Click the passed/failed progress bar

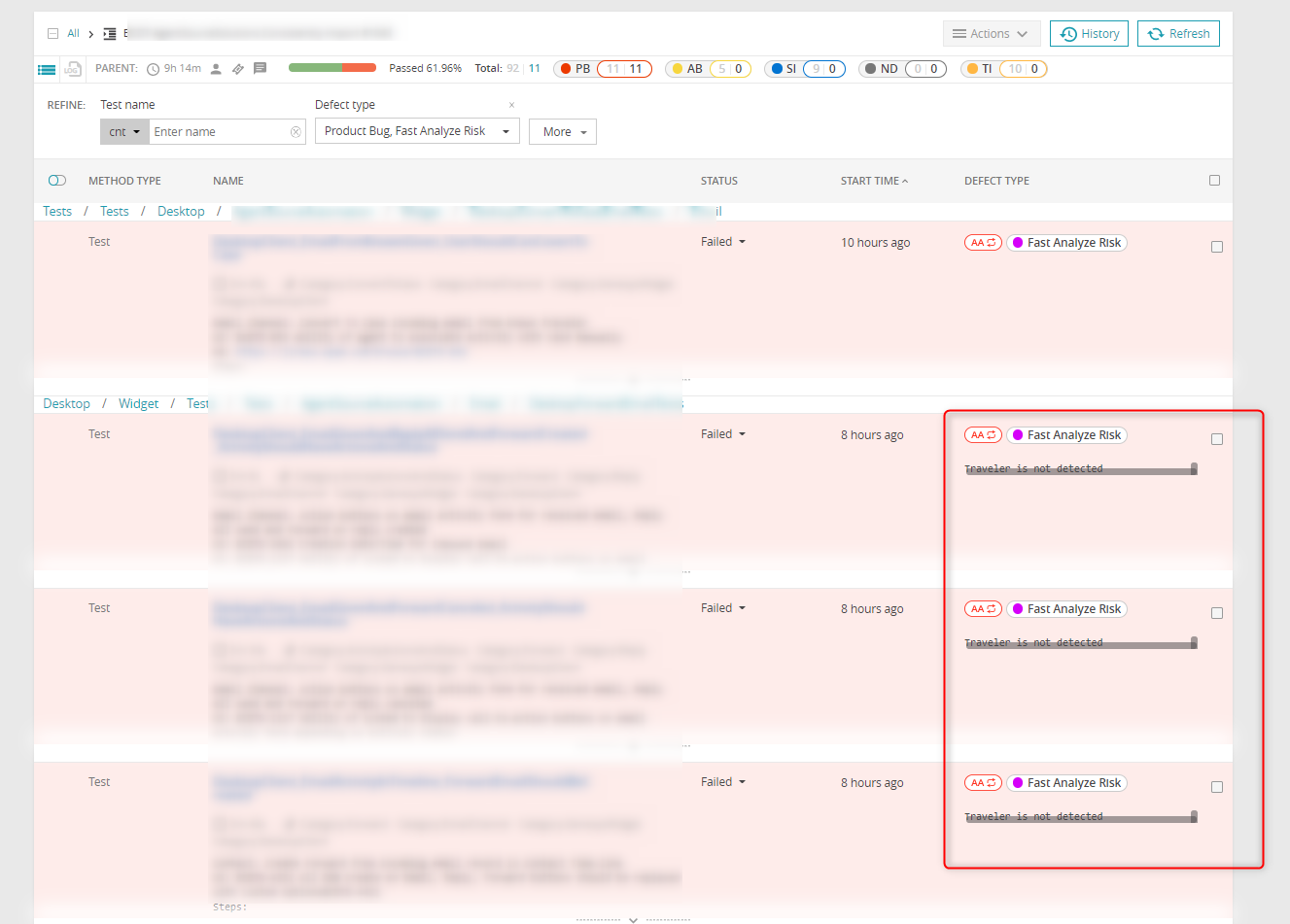click(332, 68)
